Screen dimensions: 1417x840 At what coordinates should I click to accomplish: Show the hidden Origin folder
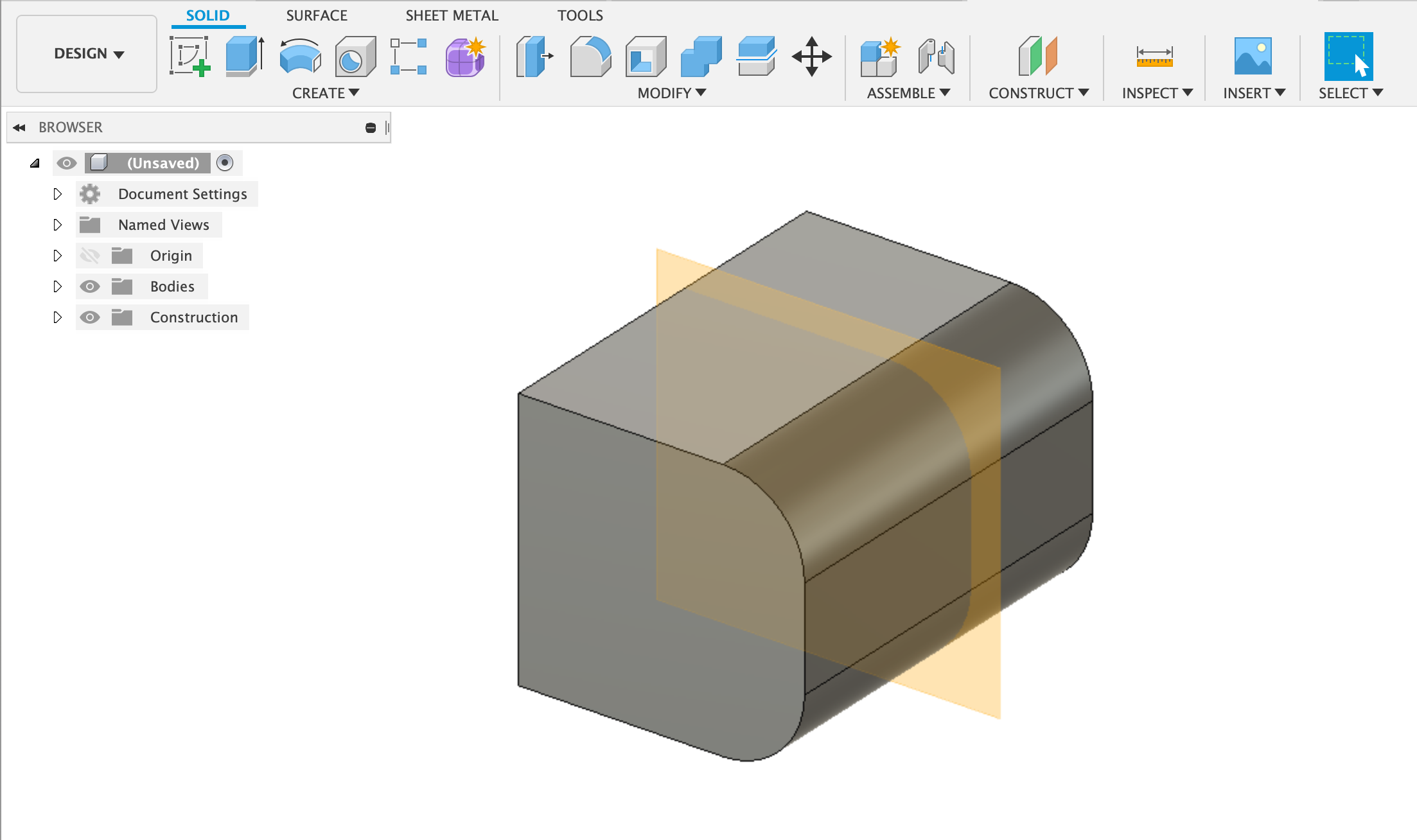point(90,256)
